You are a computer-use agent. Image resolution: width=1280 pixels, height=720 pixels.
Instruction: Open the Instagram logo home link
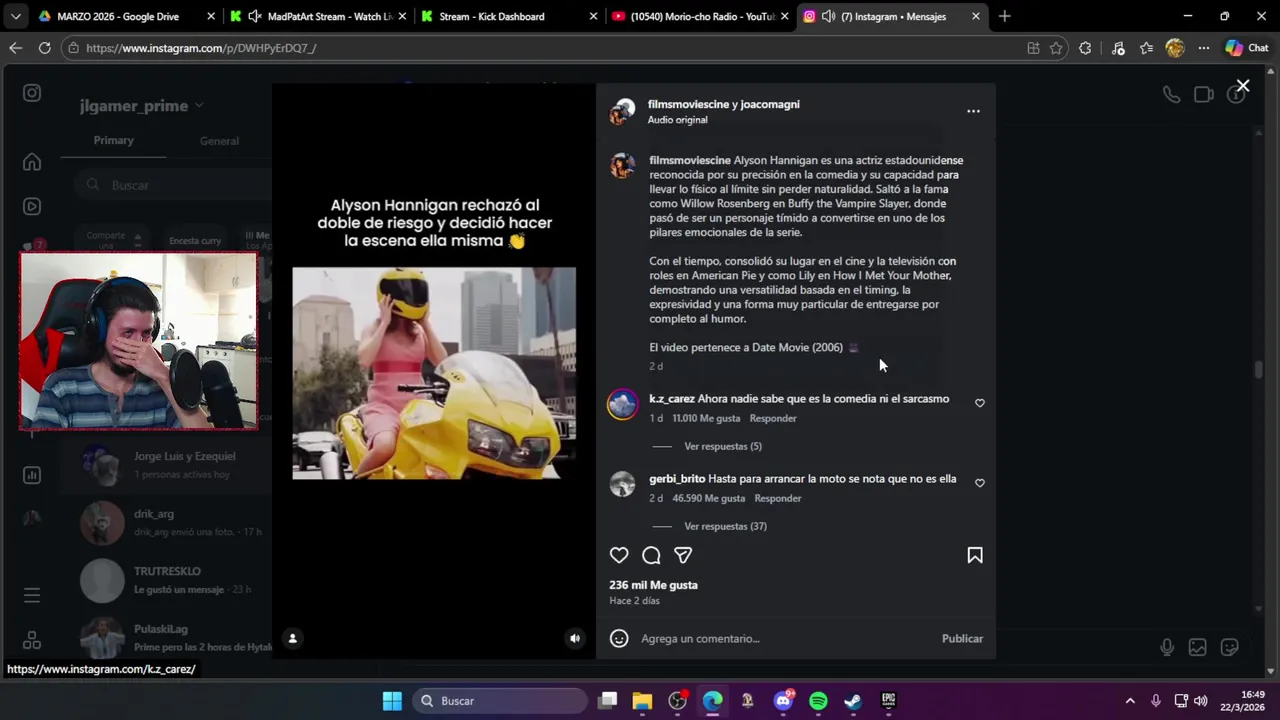(x=32, y=93)
